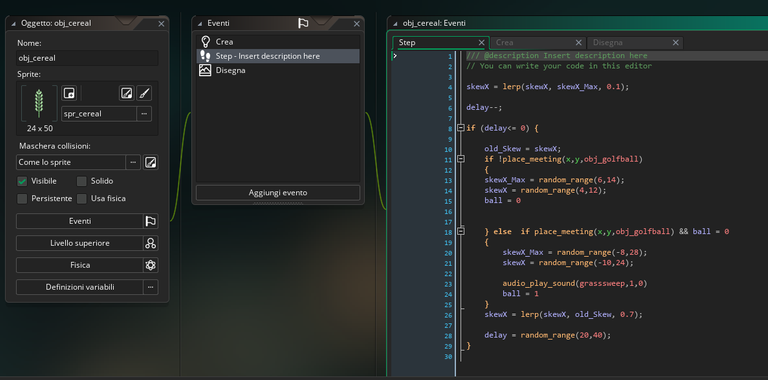Click the picture icon of Disegna event

coord(205,70)
